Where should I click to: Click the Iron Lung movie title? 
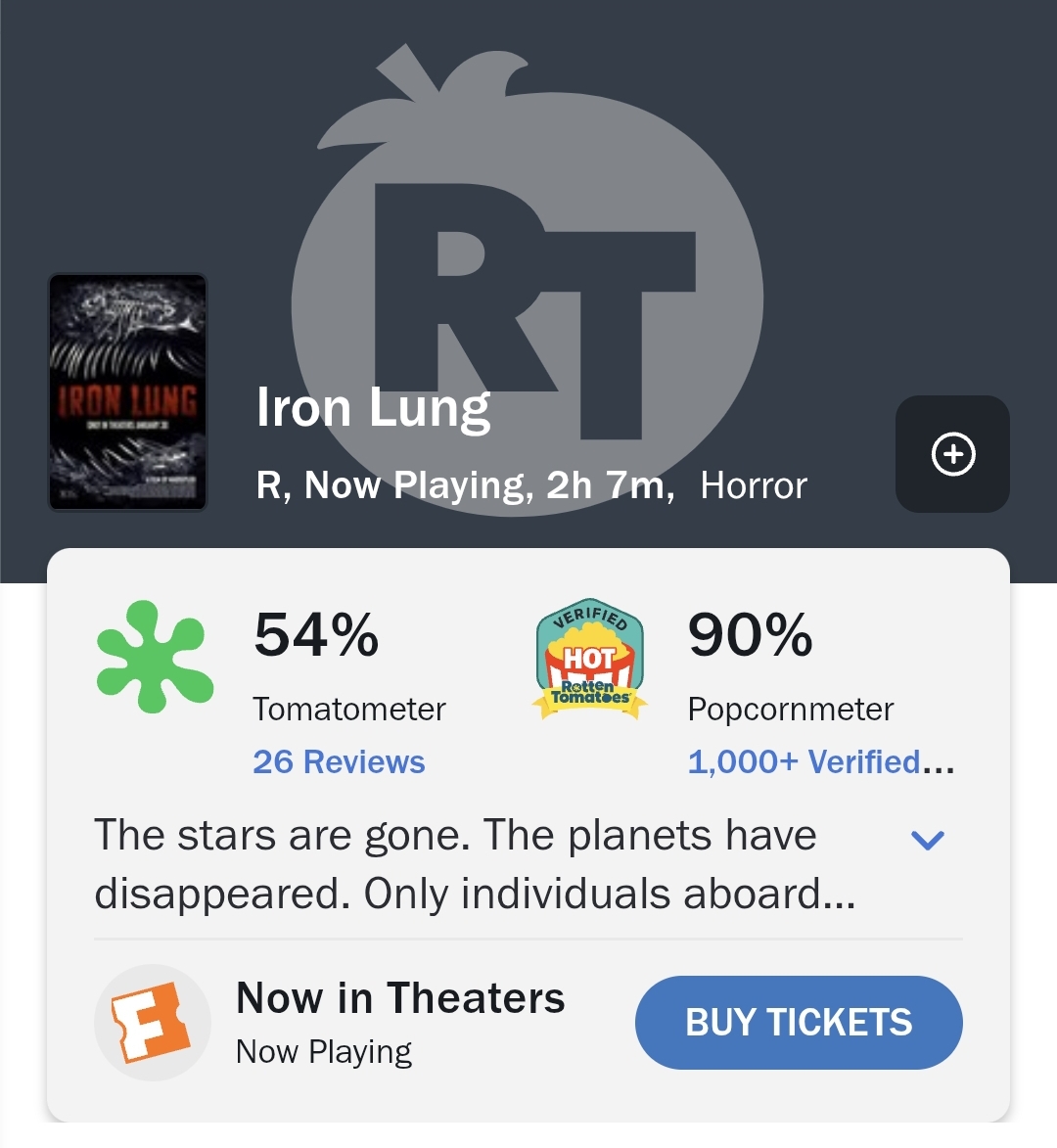click(373, 407)
